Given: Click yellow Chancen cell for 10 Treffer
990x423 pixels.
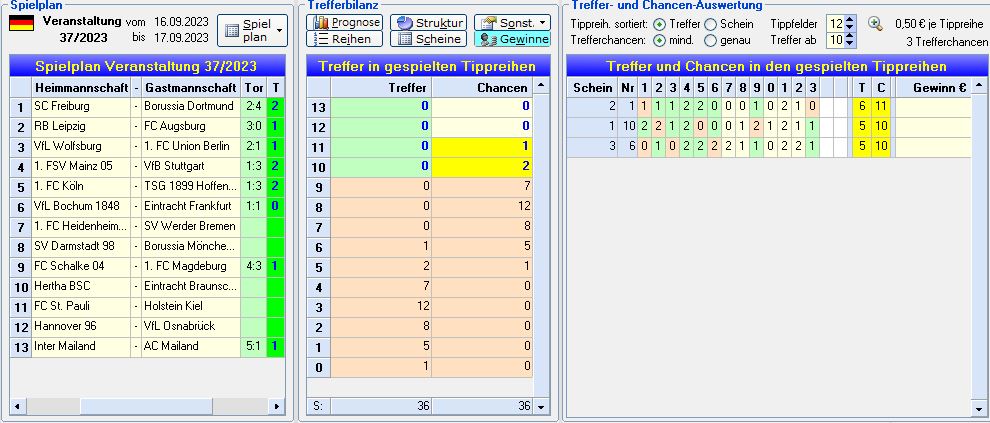Looking at the screenshot, I should tap(482, 167).
